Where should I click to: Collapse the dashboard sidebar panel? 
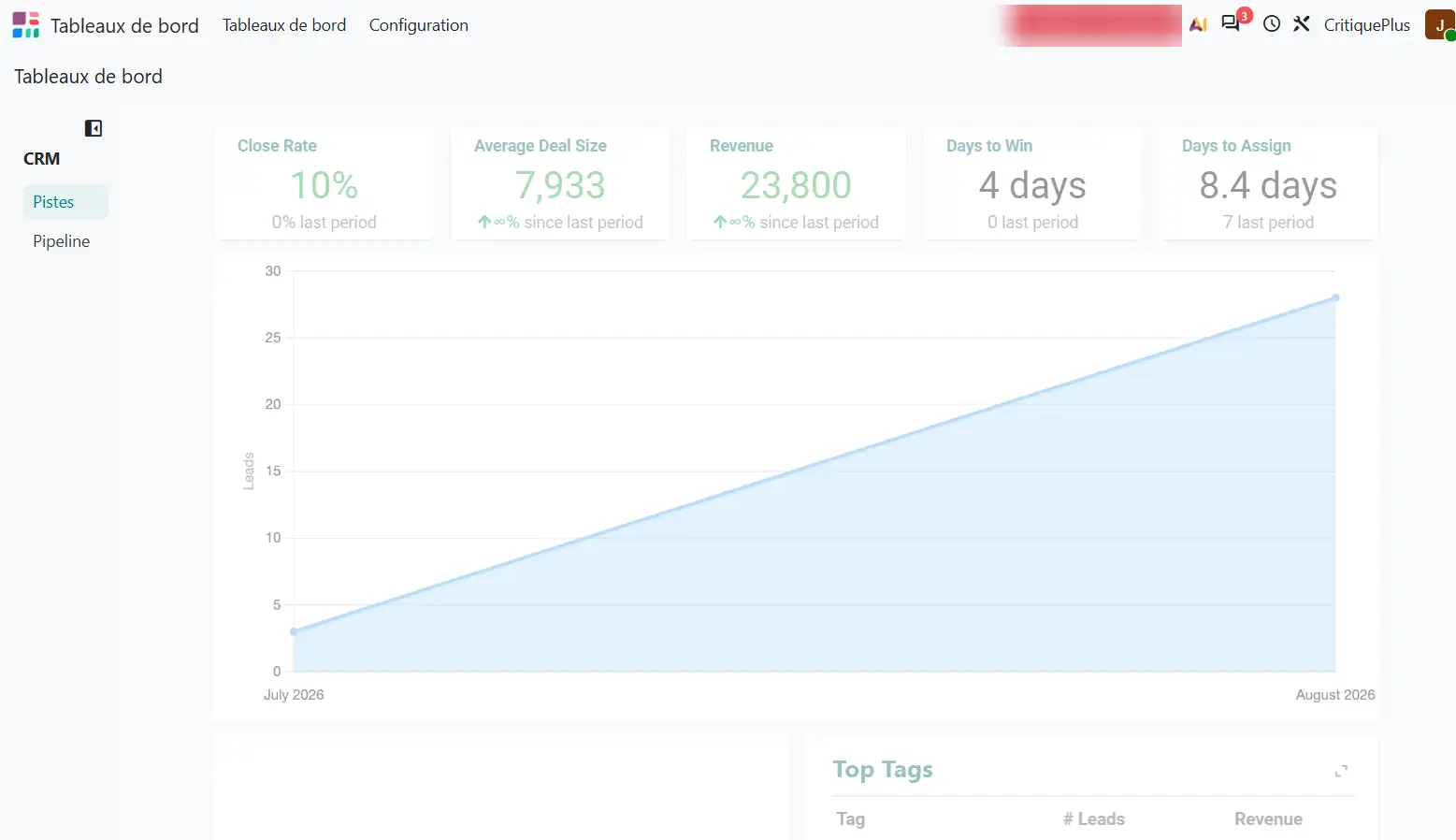coord(94,128)
